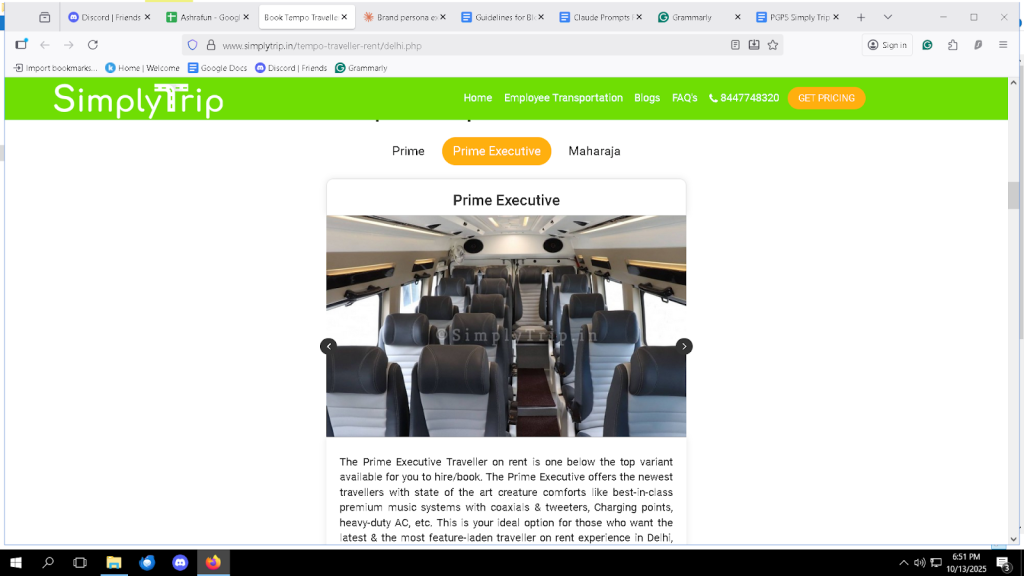The width and height of the screenshot is (1024, 576).
Task: Open the Firefox extensions puzzle icon
Action: [953, 45]
